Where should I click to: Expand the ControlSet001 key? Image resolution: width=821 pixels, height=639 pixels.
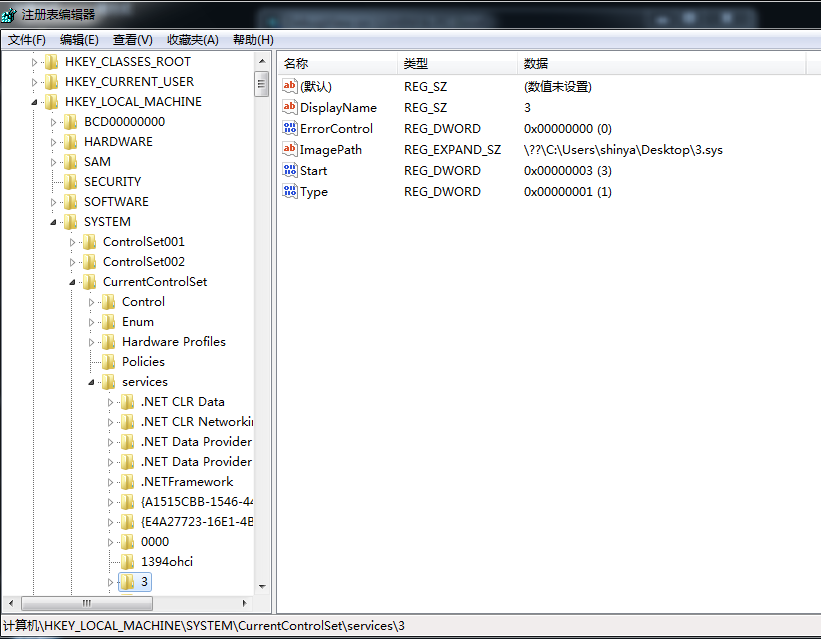click(x=73, y=242)
